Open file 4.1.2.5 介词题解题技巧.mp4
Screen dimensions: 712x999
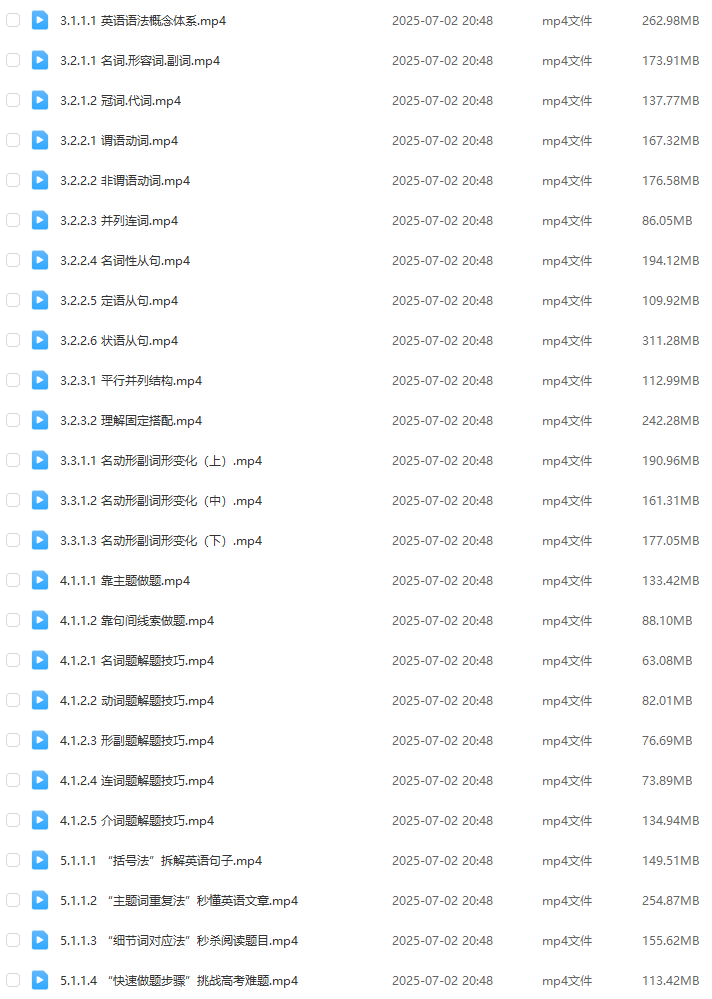137,821
